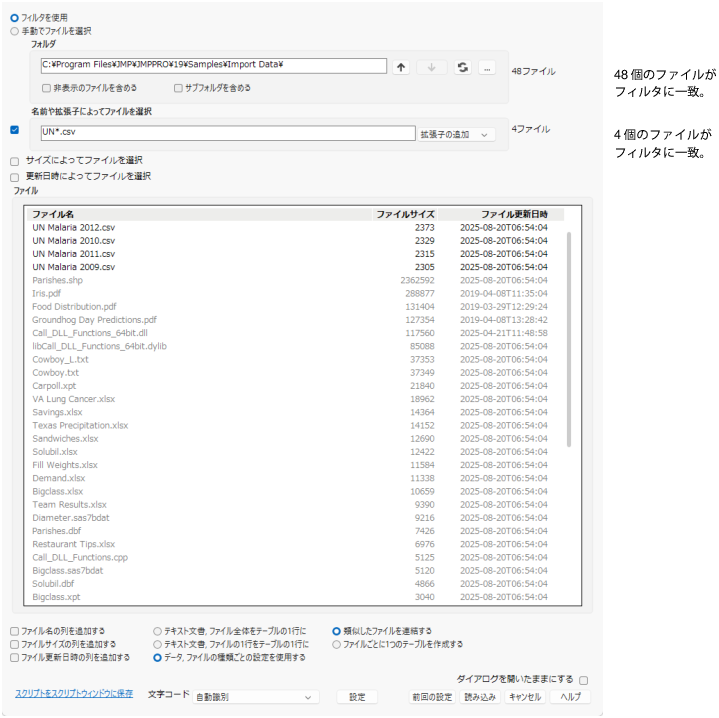Click the folder path input field
This screenshot has width=719, height=718.
tap(214, 66)
